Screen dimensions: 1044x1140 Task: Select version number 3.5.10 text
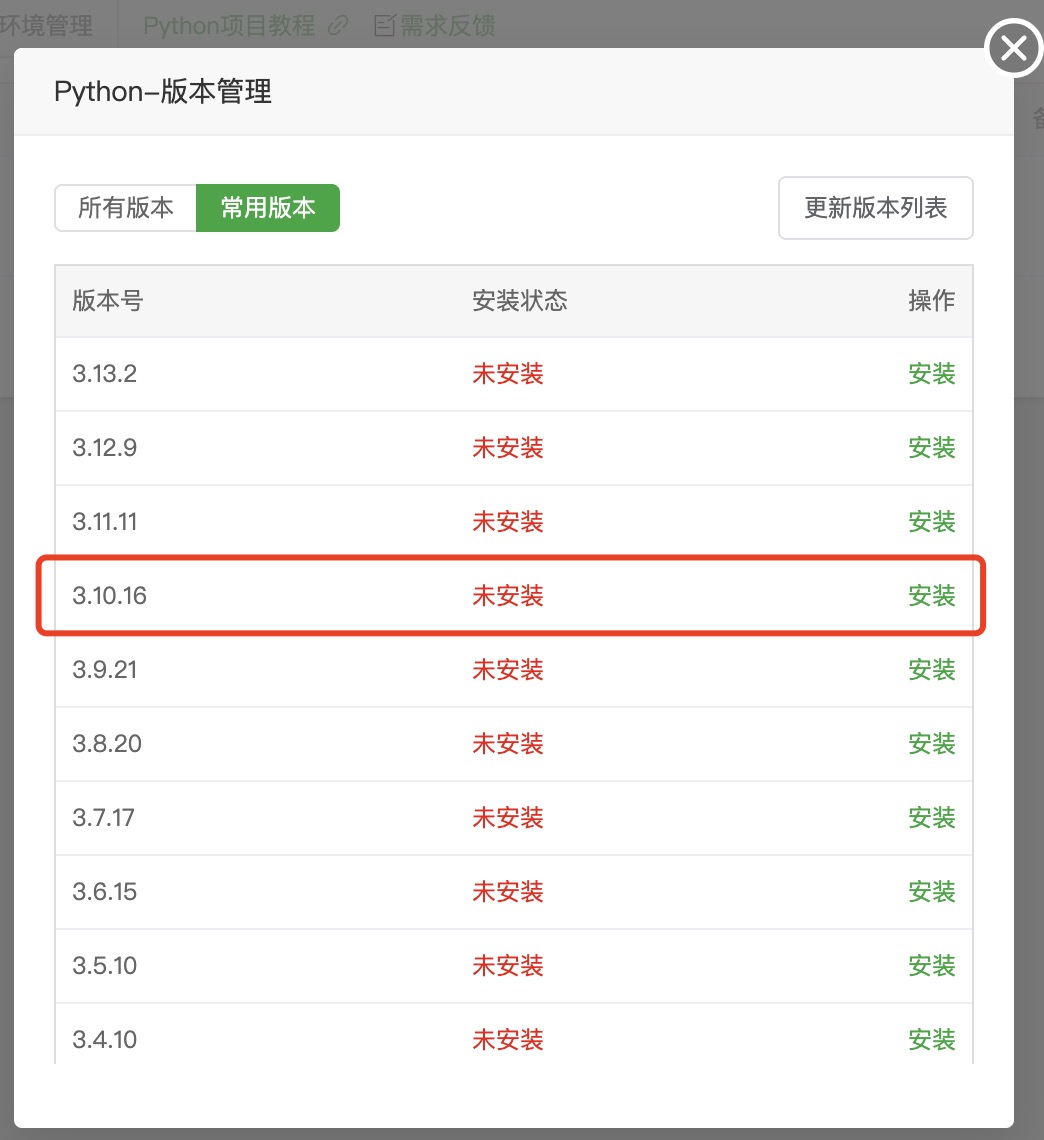(105, 966)
